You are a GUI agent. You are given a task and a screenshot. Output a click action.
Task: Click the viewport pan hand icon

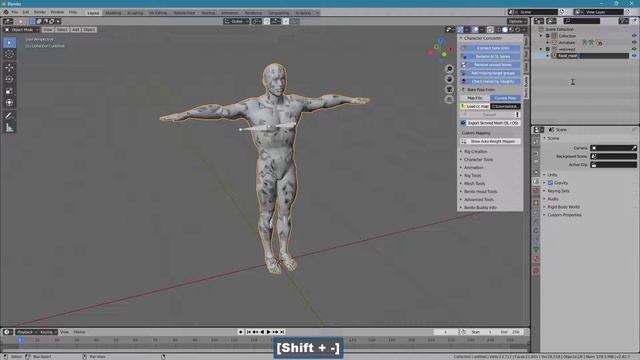point(449,79)
